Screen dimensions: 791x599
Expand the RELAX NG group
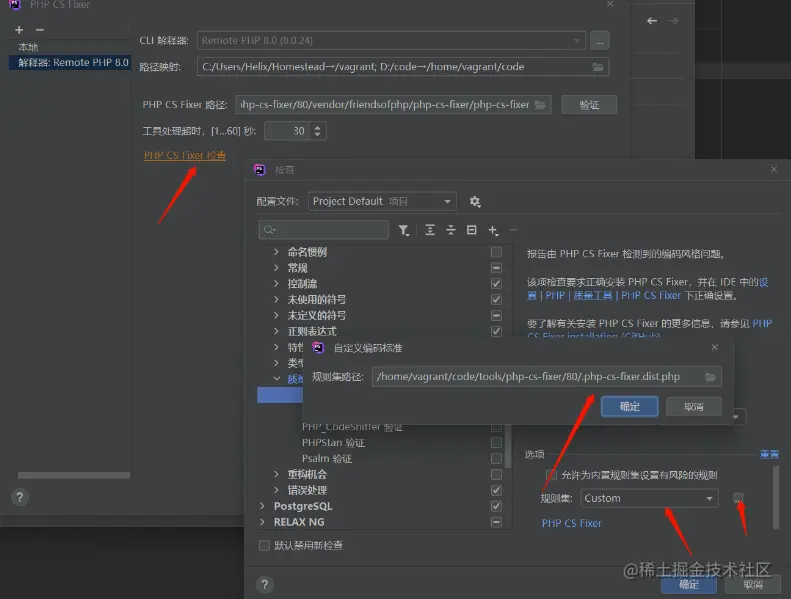262,522
